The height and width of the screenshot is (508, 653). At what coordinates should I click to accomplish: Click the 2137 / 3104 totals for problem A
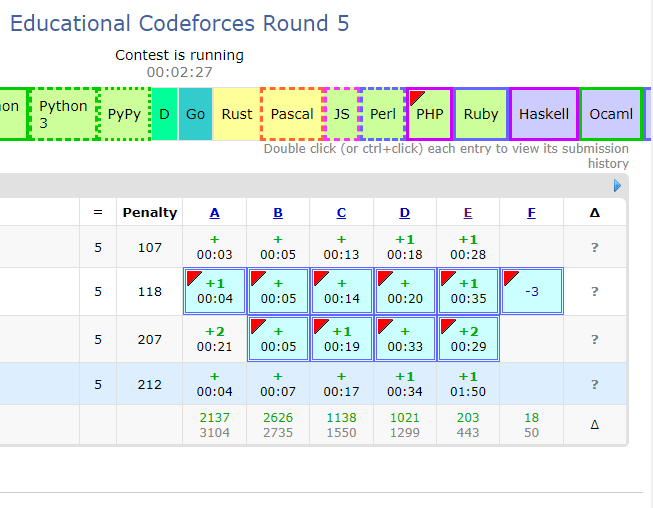coord(214,425)
